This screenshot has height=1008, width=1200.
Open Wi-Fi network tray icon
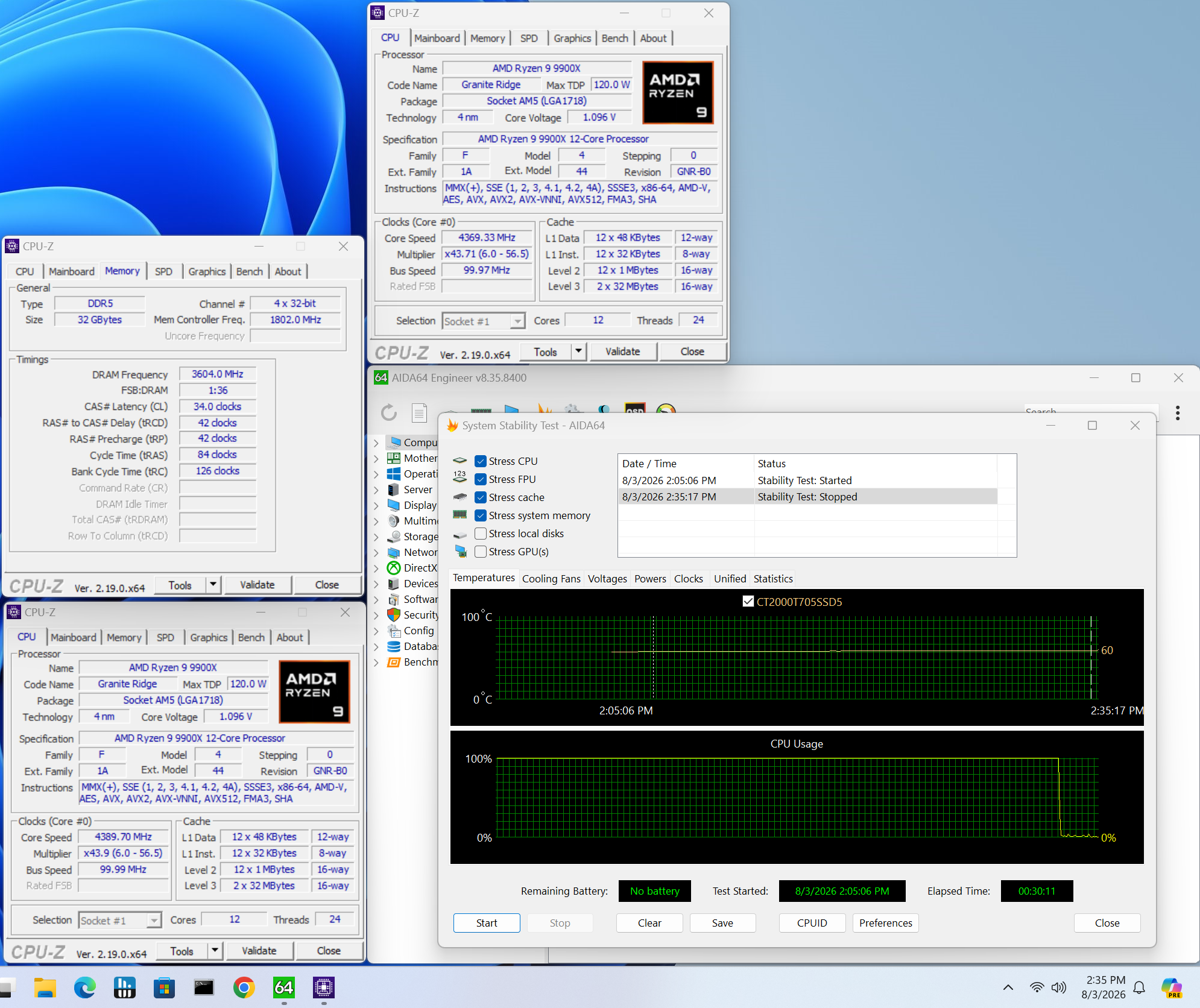1037,987
